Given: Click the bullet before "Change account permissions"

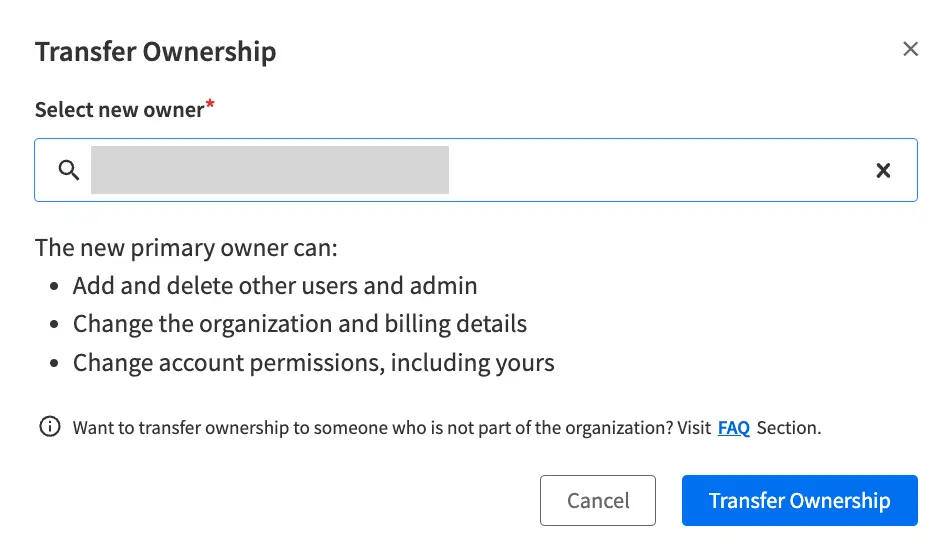Looking at the screenshot, I should [x=54, y=363].
